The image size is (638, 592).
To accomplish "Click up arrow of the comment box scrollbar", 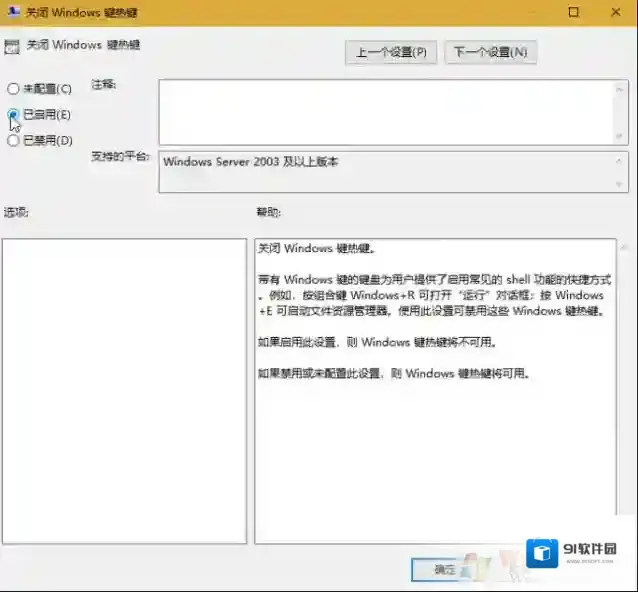I will pyautogui.click(x=620, y=88).
